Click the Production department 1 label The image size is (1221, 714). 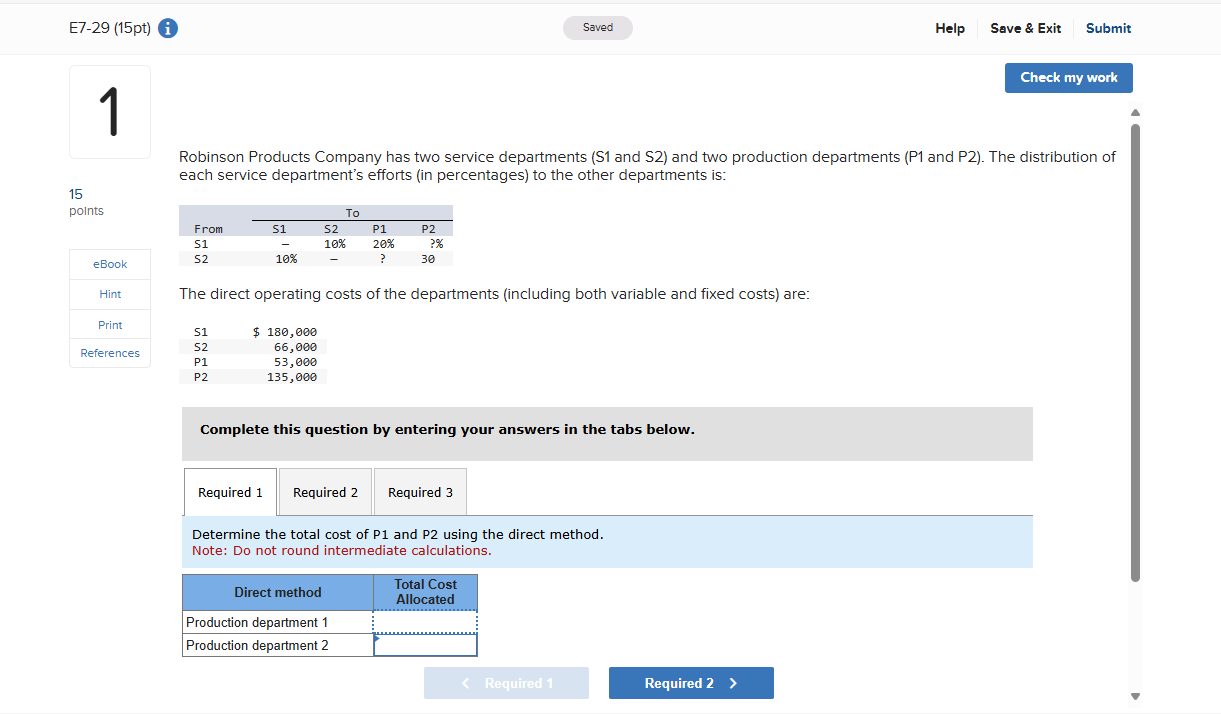(x=257, y=622)
